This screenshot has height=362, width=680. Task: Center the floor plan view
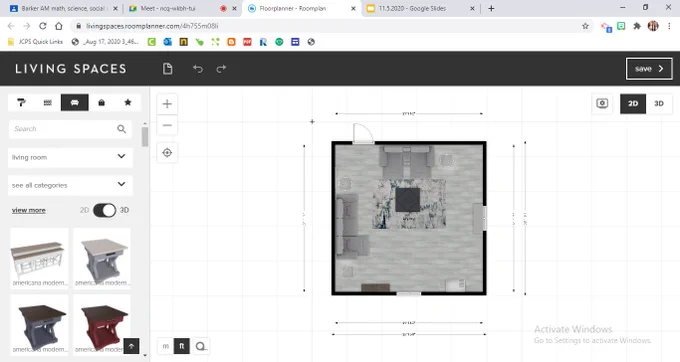point(167,153)
